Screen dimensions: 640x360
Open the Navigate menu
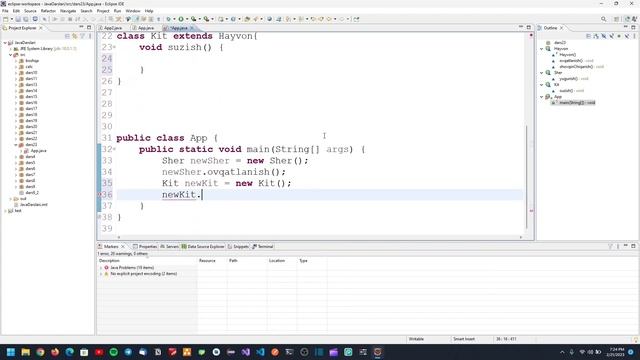(68, 11)
